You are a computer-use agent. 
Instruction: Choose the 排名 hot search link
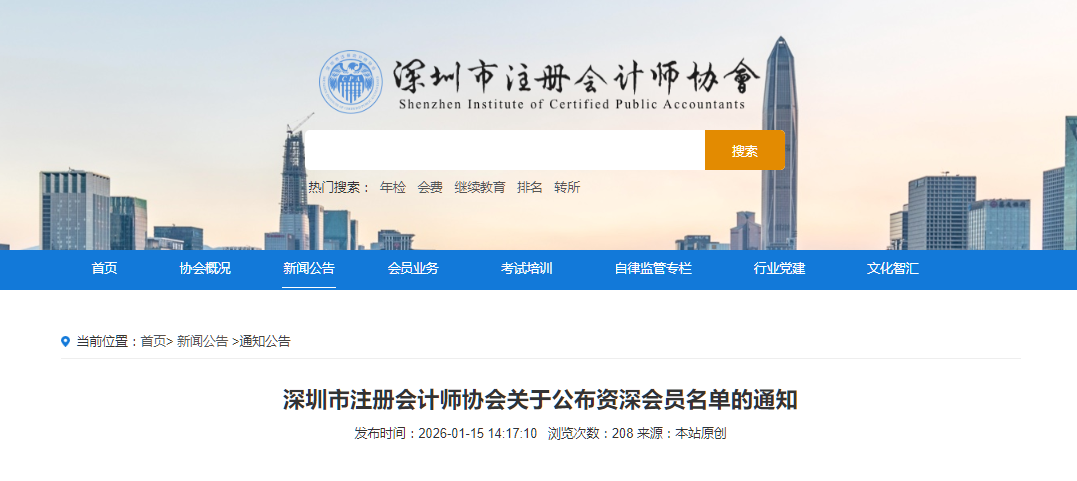(530, 187)
